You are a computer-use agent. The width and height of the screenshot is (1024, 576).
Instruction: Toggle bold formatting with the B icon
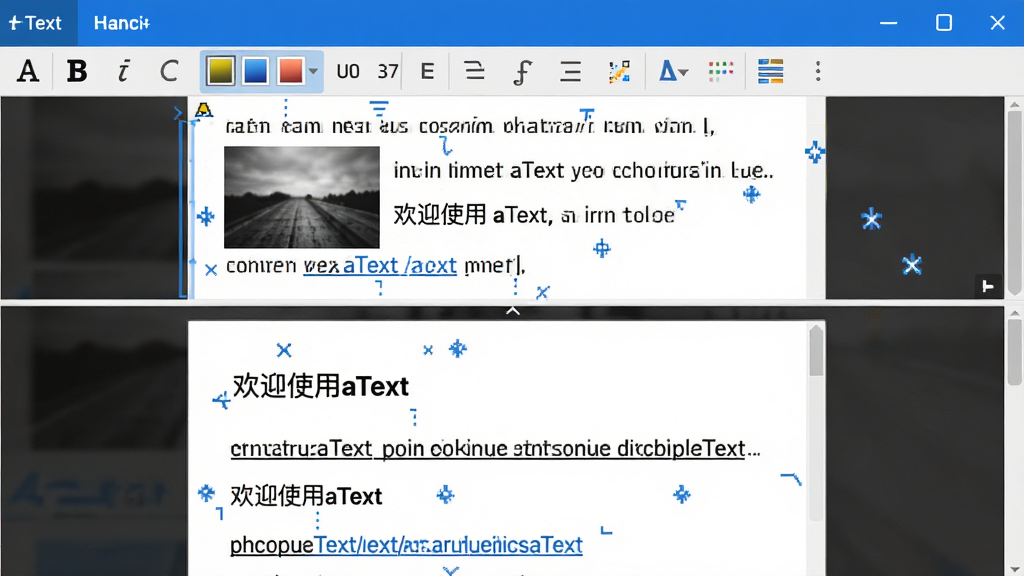[x=77, y=71]
